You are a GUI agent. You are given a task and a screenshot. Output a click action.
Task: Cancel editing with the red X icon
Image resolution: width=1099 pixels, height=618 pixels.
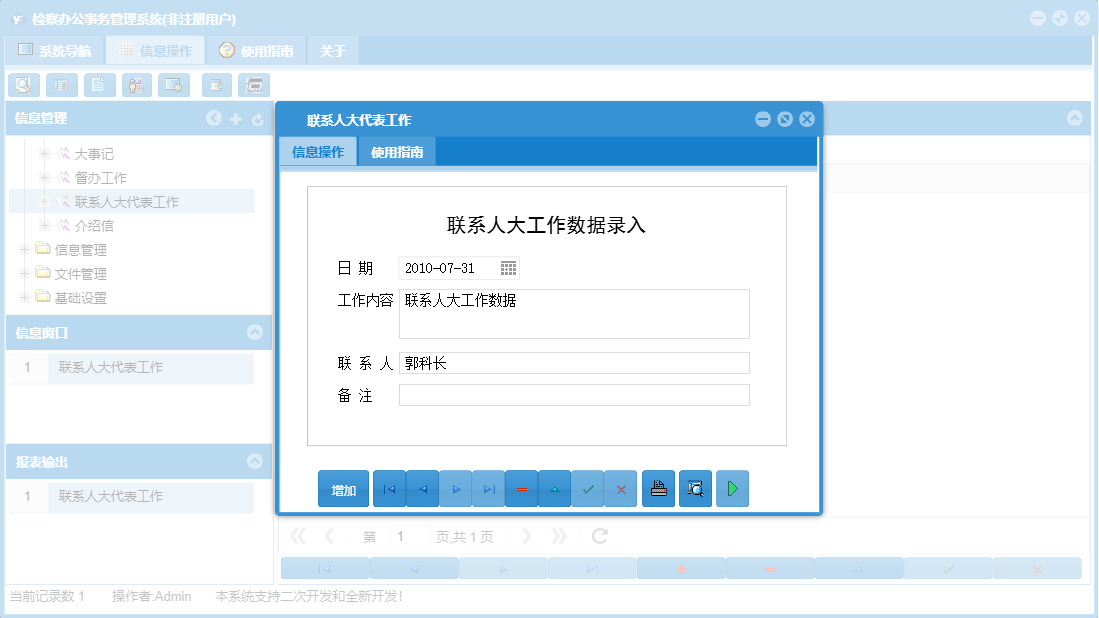(620, 488)
